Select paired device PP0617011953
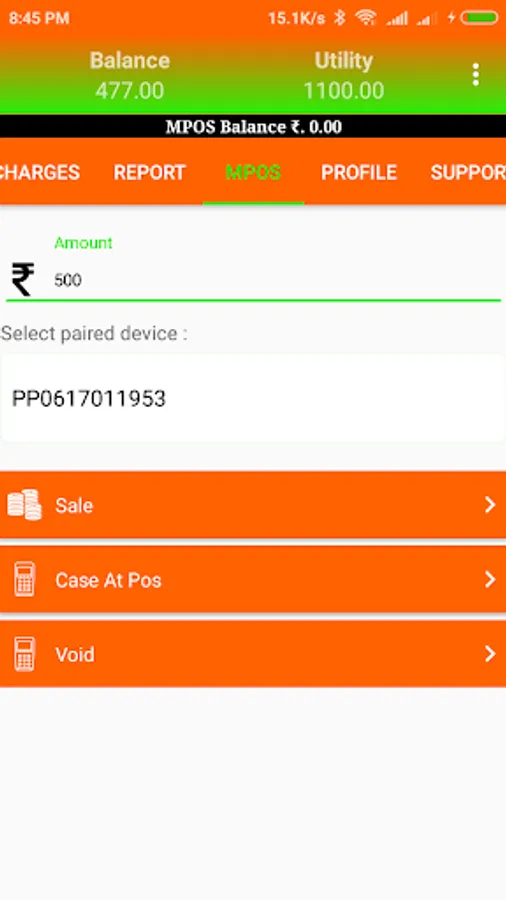 click(253, 398)
